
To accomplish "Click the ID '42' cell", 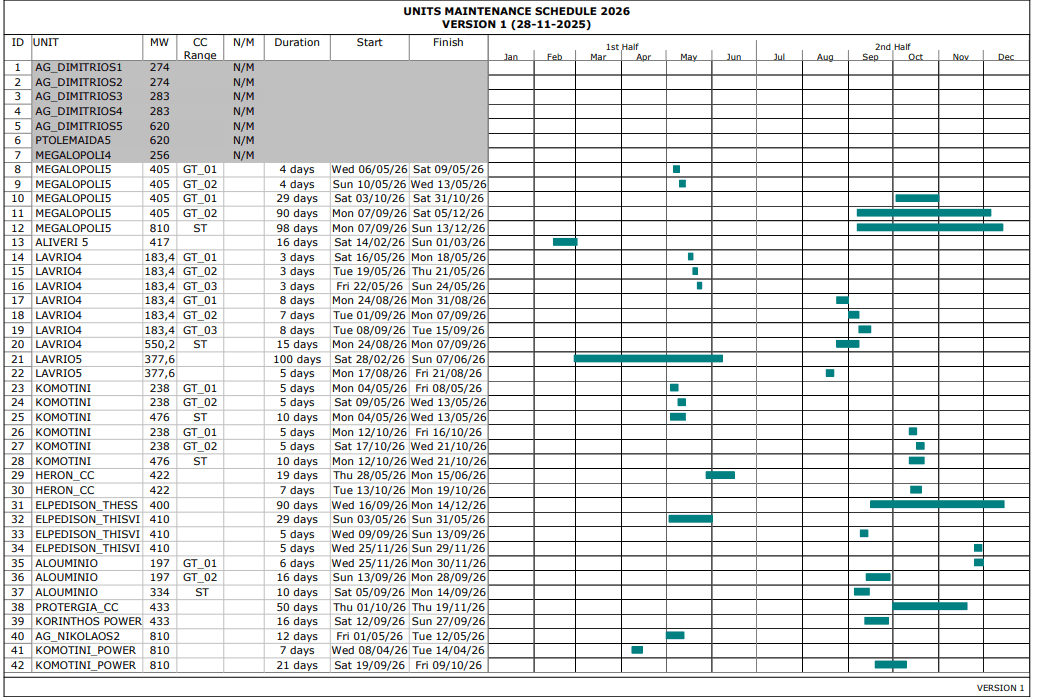I will point(18,665).
